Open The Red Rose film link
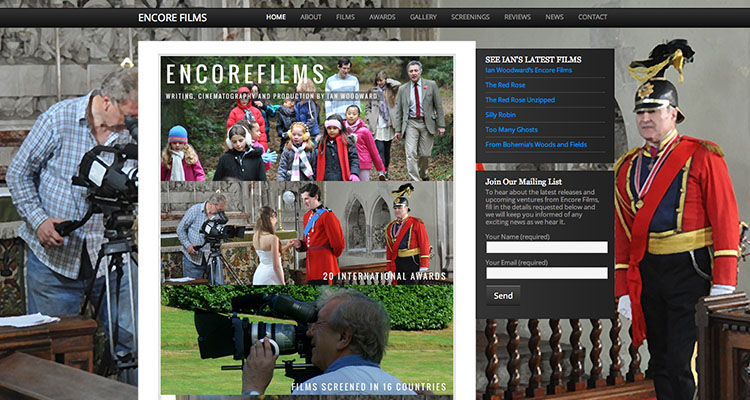Screen dimensions: 750x400 pyautogui.click(x=505, y=85)
